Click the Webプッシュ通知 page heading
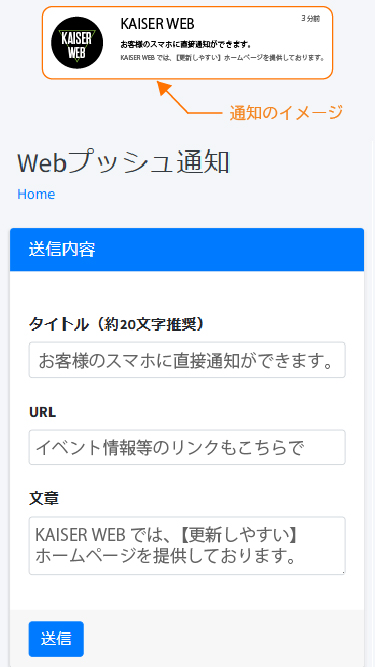 click(x=123, y=162)
